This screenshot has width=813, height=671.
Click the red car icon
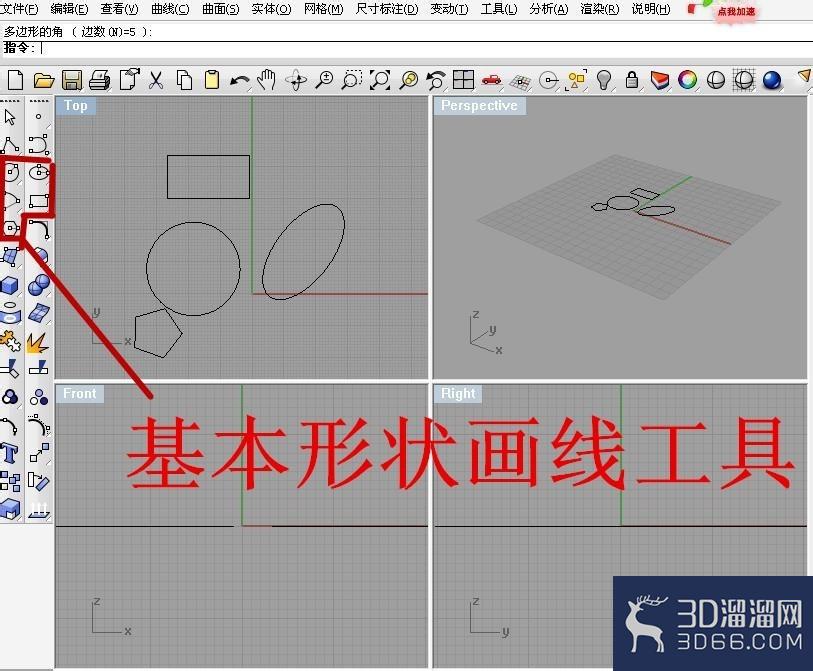491,79
